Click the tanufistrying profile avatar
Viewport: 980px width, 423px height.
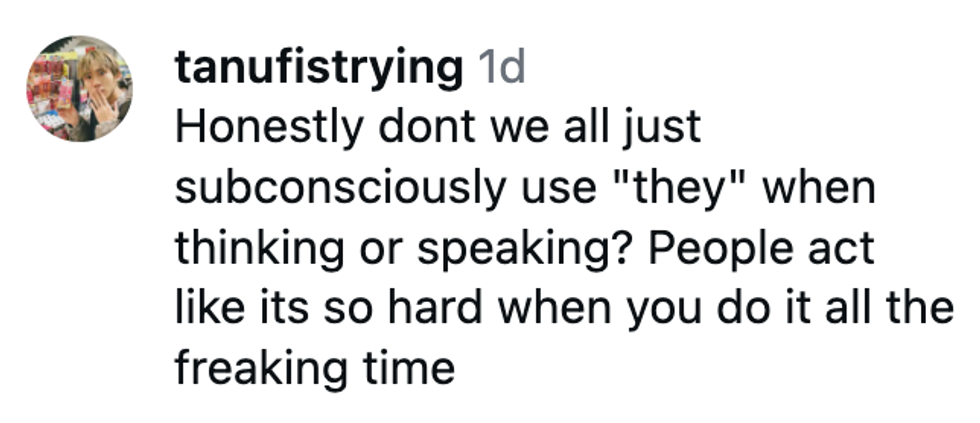coord(79,89)
